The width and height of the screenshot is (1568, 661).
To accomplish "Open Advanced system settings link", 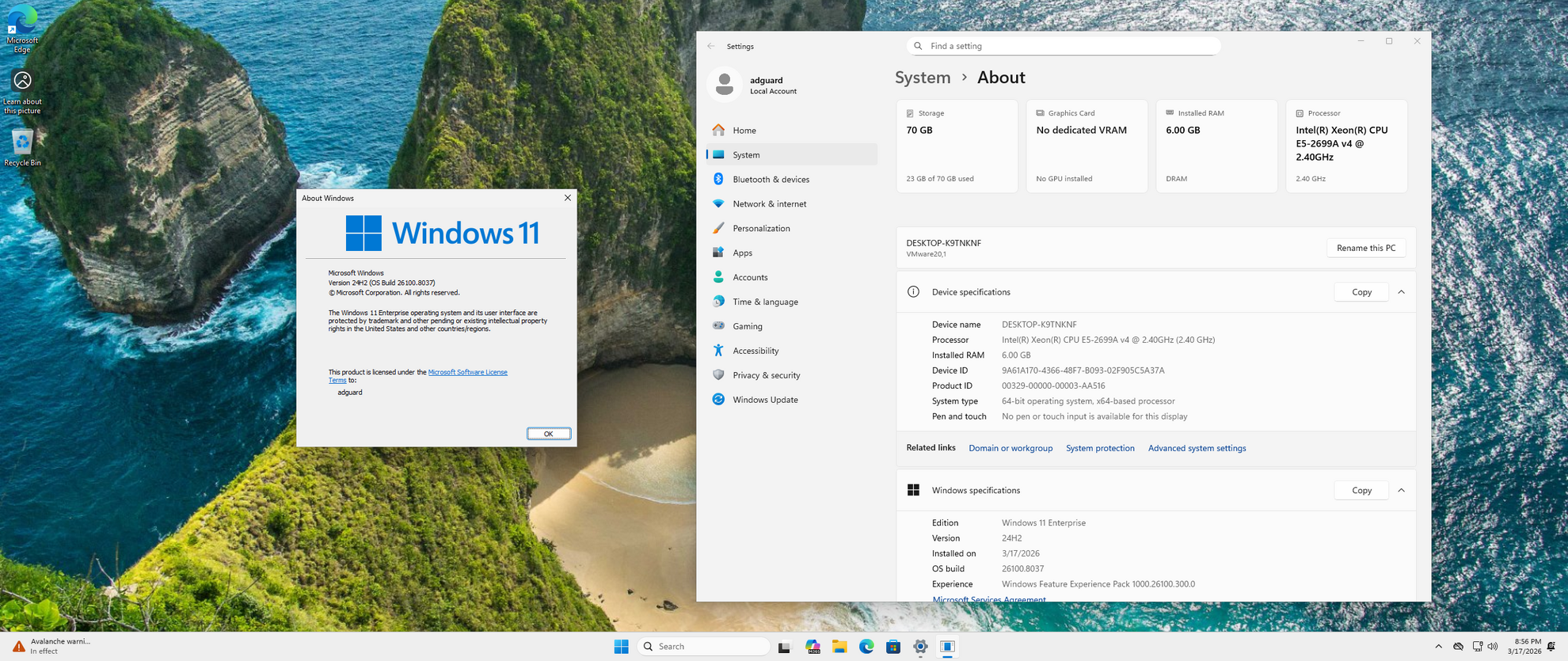I will coord(1196,448).
